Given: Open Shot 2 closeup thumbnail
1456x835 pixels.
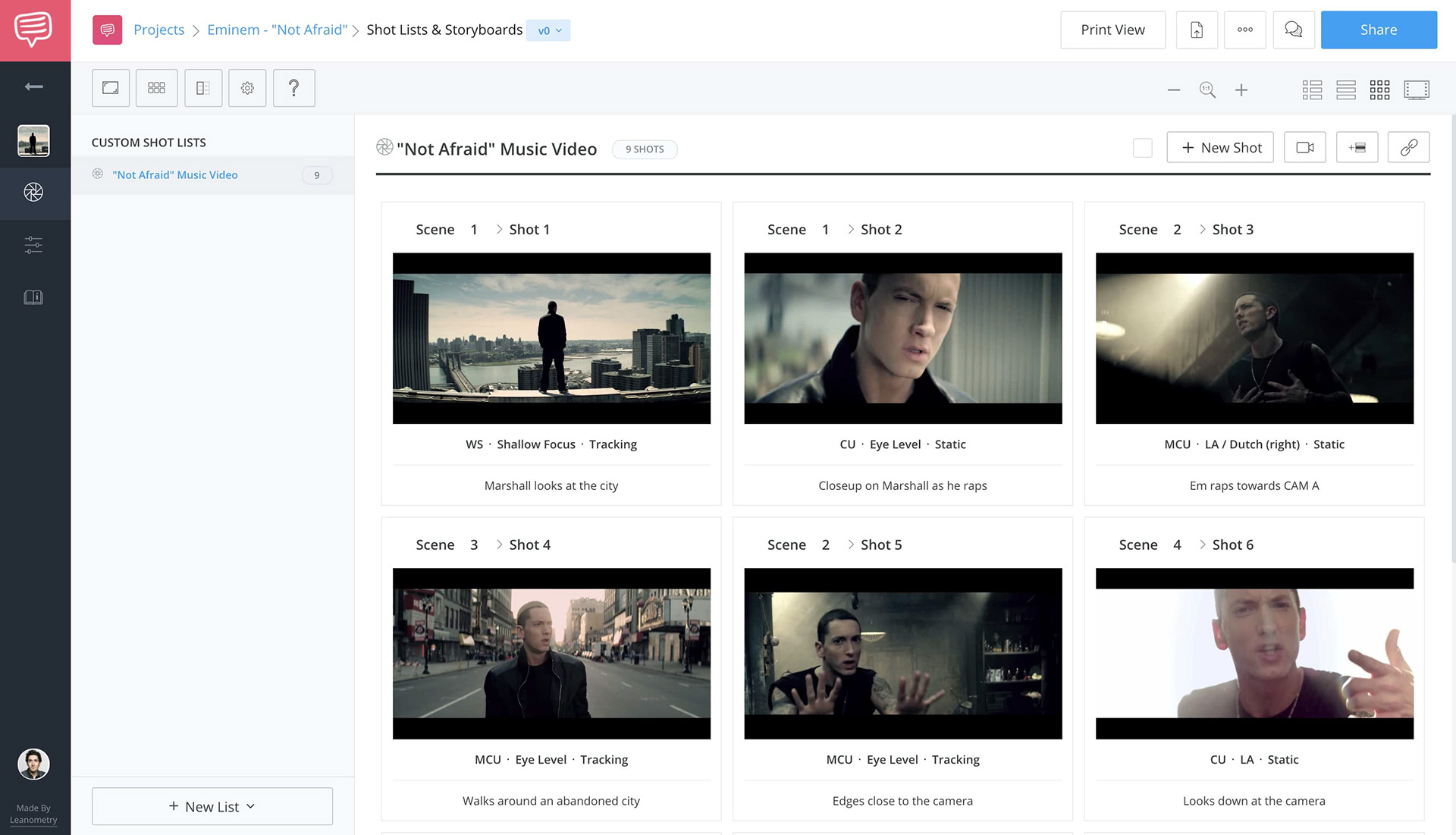Looking at the screenshot, I should point(903,338).
